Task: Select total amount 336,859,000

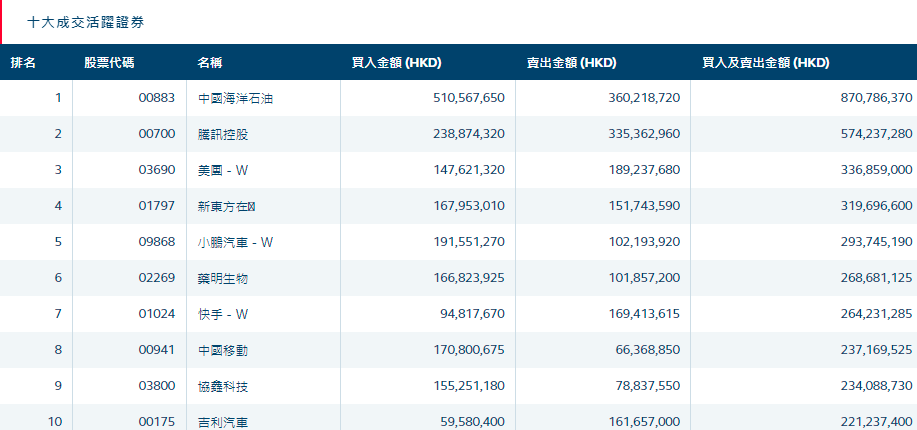Action: click(876, 170)
